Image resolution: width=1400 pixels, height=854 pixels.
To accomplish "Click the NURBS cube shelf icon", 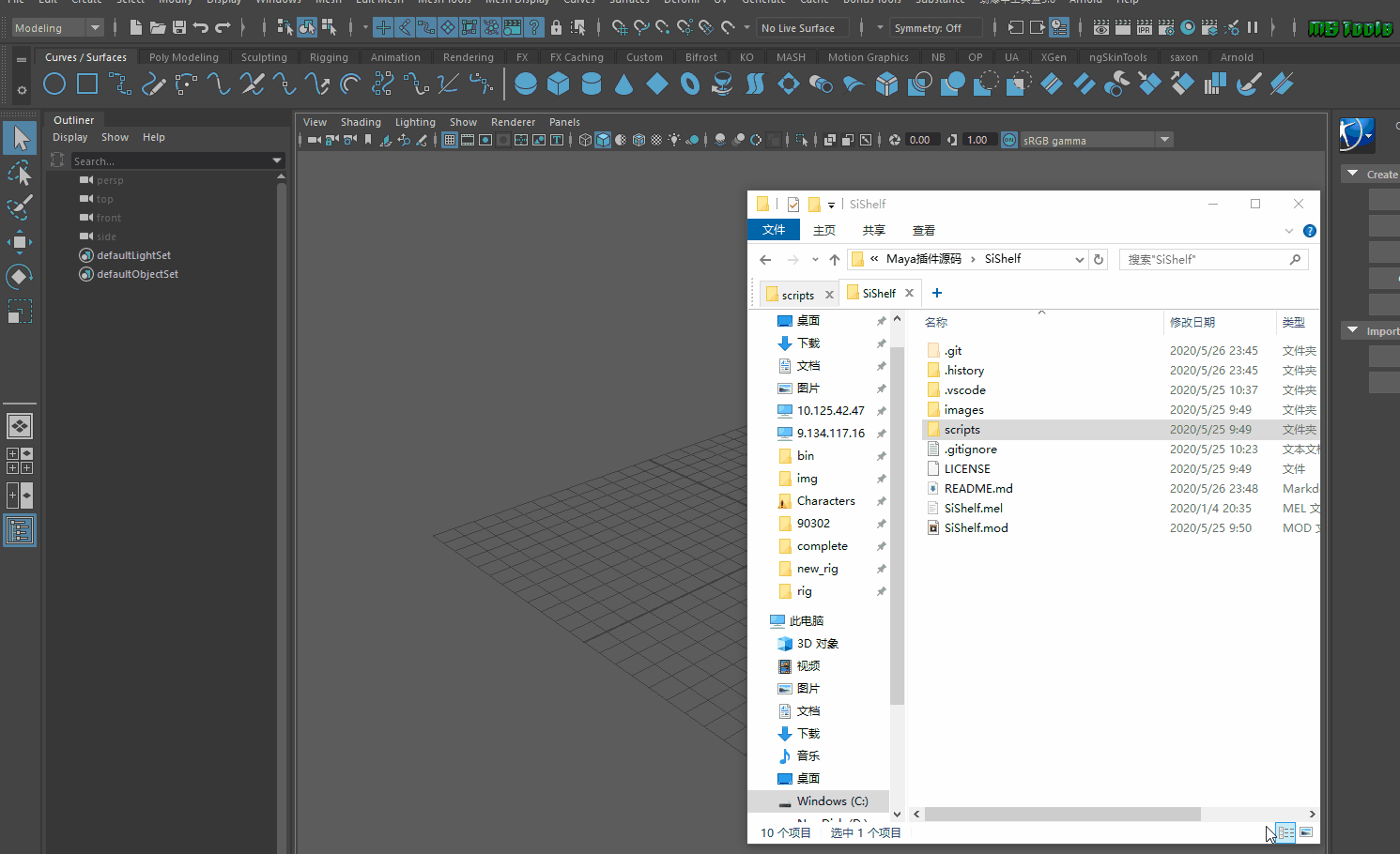I will coord(559,84).
